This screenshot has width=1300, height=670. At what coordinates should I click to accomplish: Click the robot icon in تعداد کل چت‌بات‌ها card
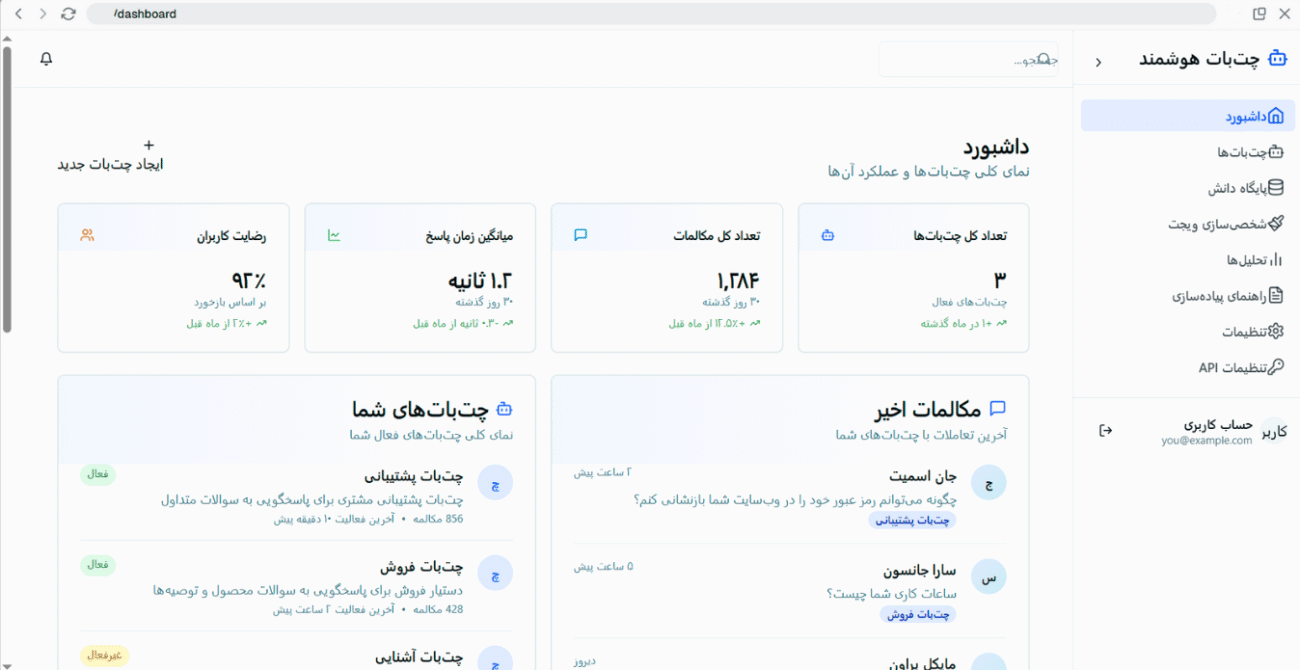[827, 236]
